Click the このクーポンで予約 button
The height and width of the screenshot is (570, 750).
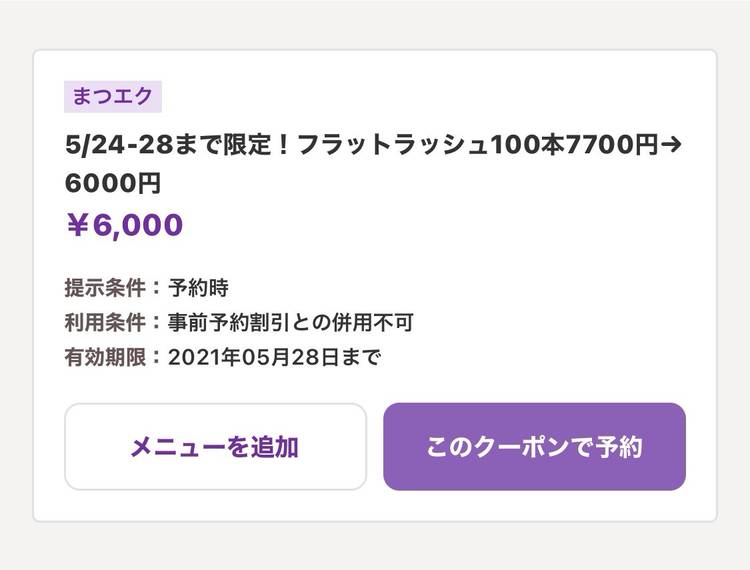(x=534, y=447)
